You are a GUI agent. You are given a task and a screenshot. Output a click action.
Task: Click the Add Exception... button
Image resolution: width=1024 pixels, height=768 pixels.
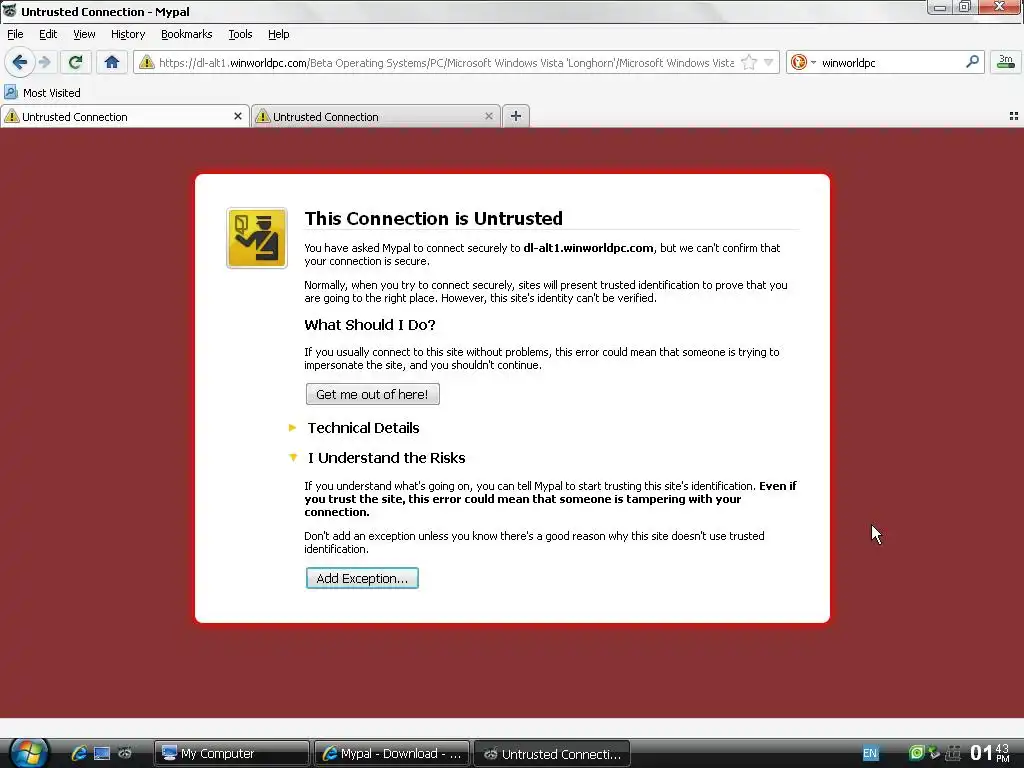[x=362, y=578]
